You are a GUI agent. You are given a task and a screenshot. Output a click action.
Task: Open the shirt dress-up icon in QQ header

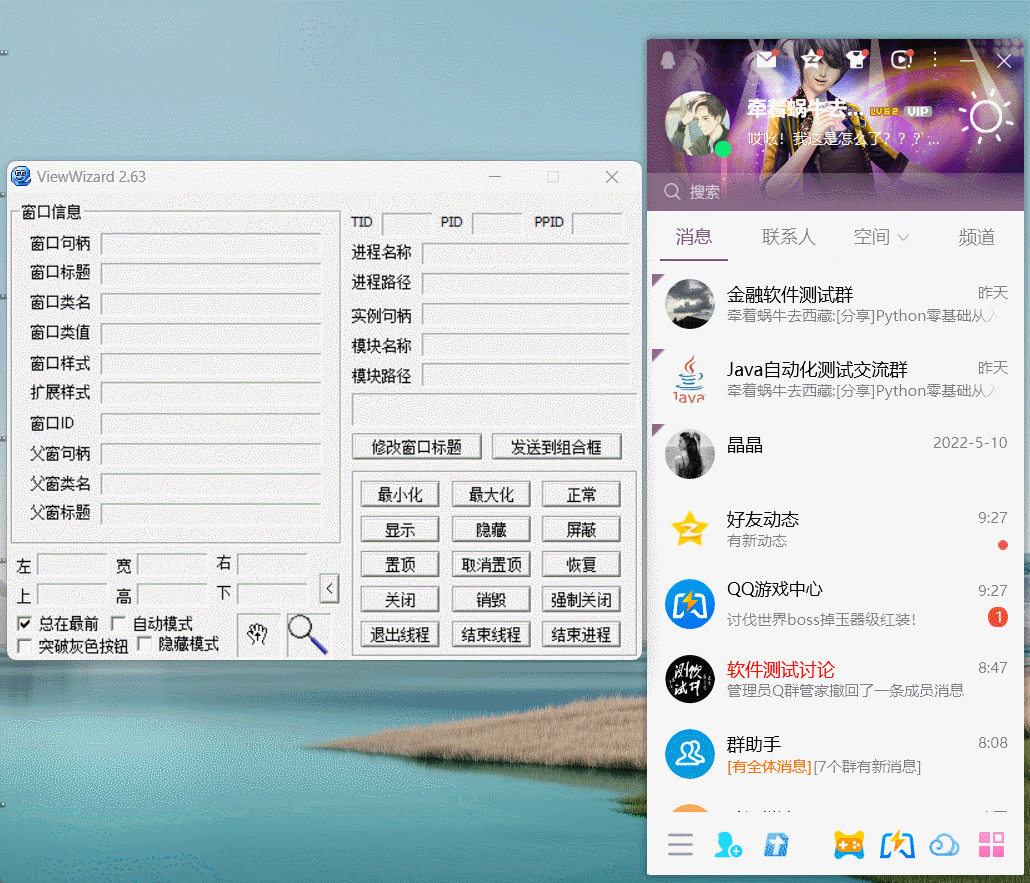coord(856,60)
